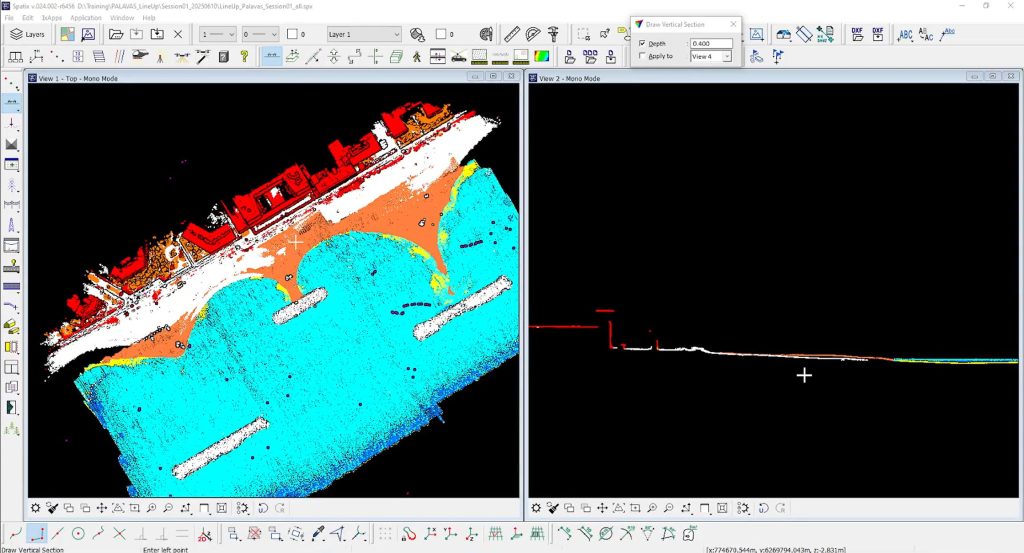Click View 2 settings gear icon

point(536,508)
